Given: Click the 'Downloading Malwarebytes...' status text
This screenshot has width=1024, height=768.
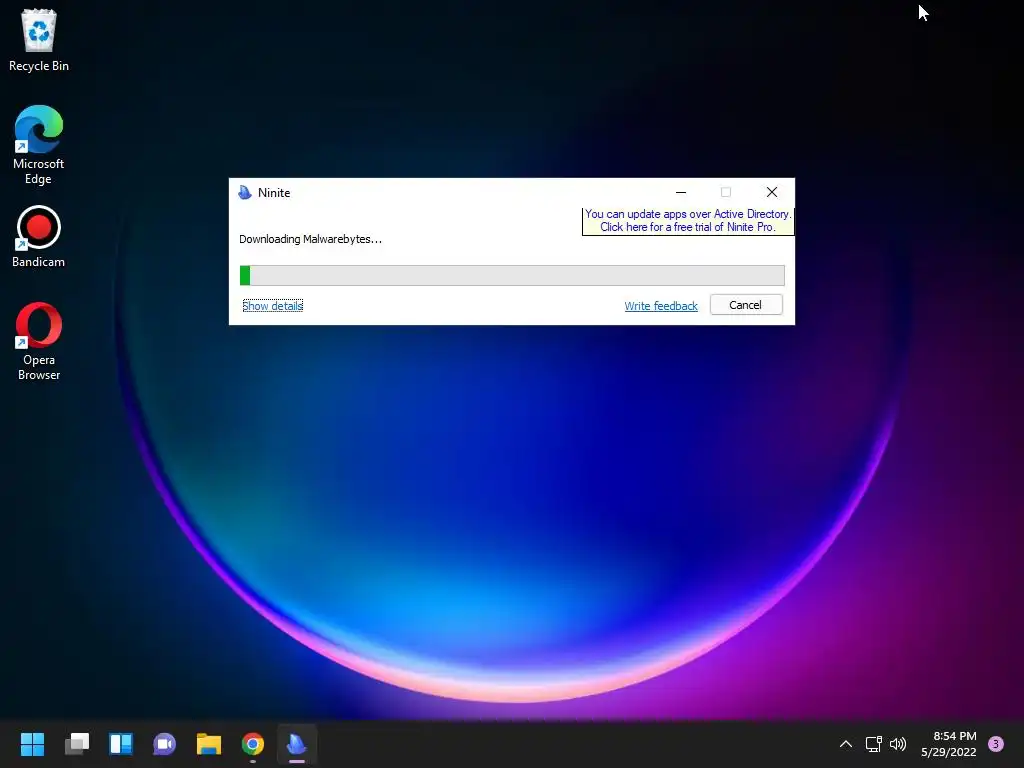Looking at the screenshot, I should 310,239.
